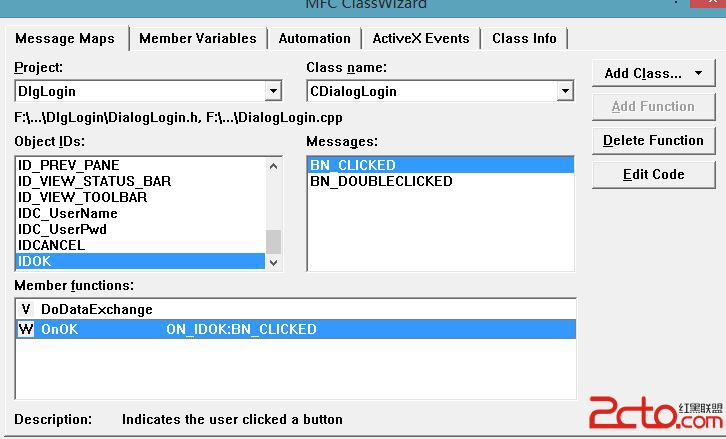The height and width of the screenshot is (439, 726).
Task: Expand the Project dropdown arrow
Action: pos(273,91)
